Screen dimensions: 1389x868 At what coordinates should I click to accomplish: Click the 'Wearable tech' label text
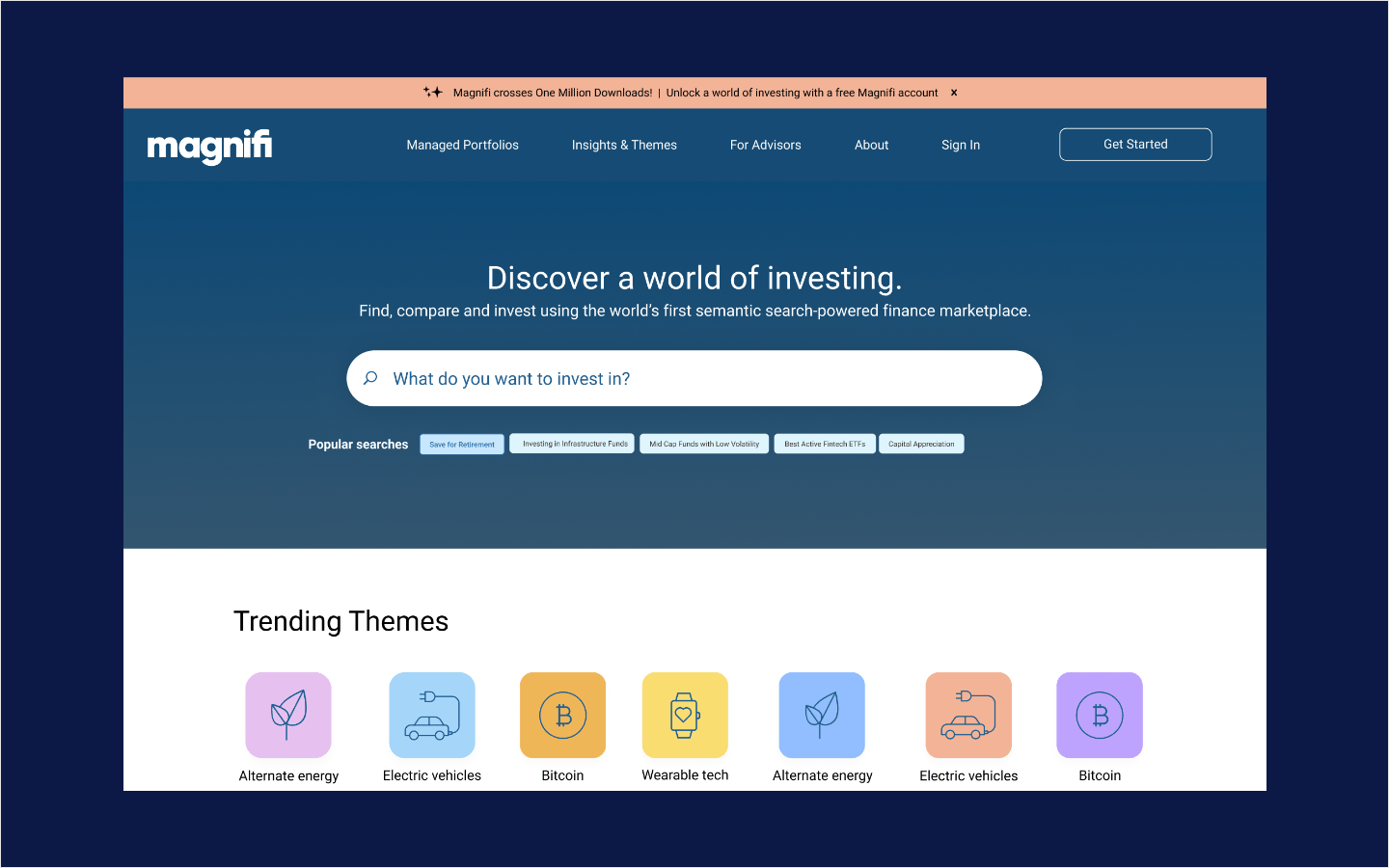click(x=685, y=775)
